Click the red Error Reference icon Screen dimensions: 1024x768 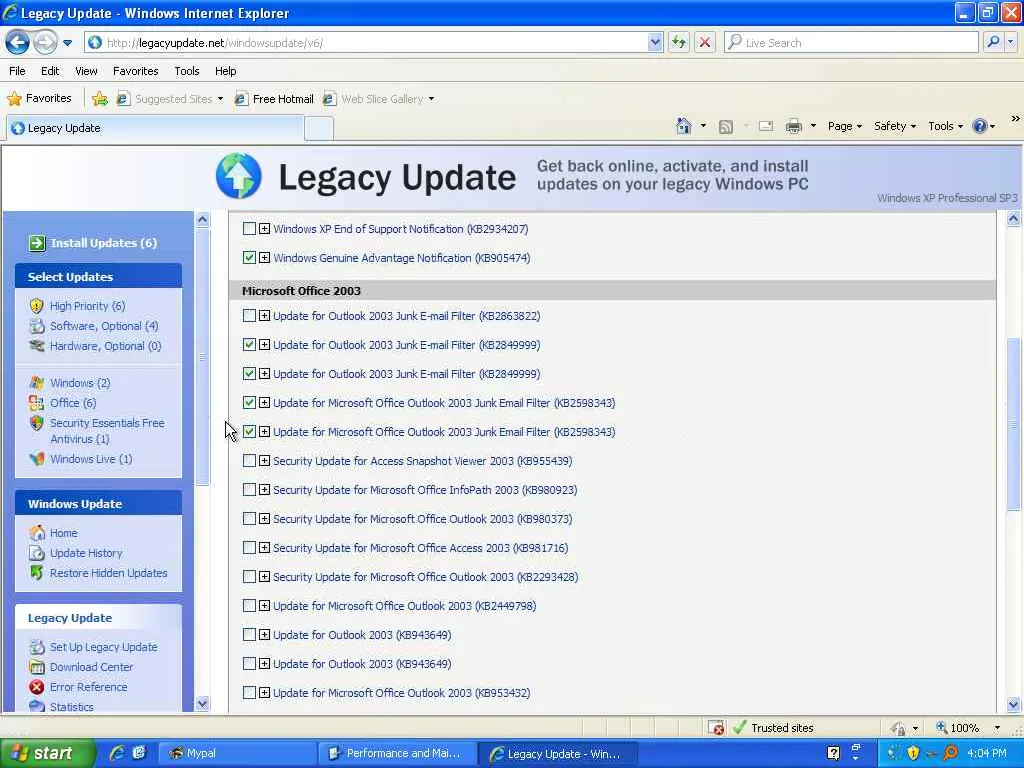[37, 687]
